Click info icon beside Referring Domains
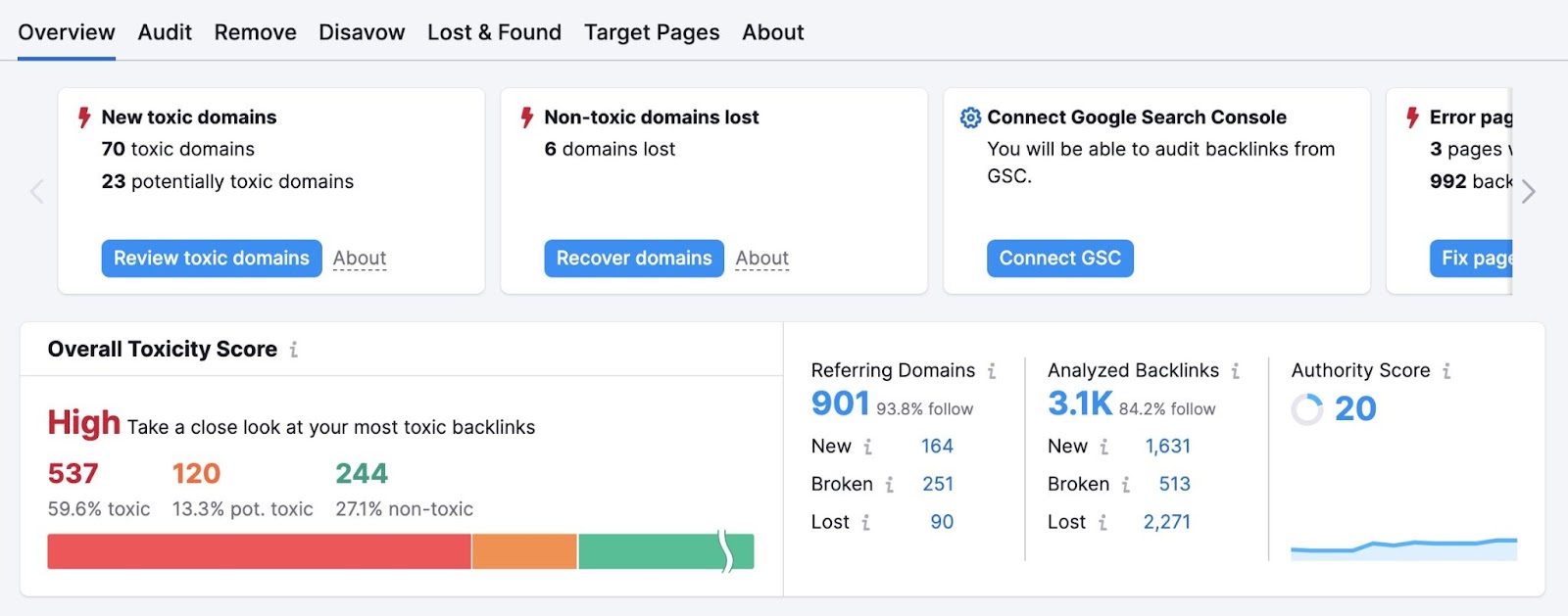The image size is (1568, 616). 992,371
